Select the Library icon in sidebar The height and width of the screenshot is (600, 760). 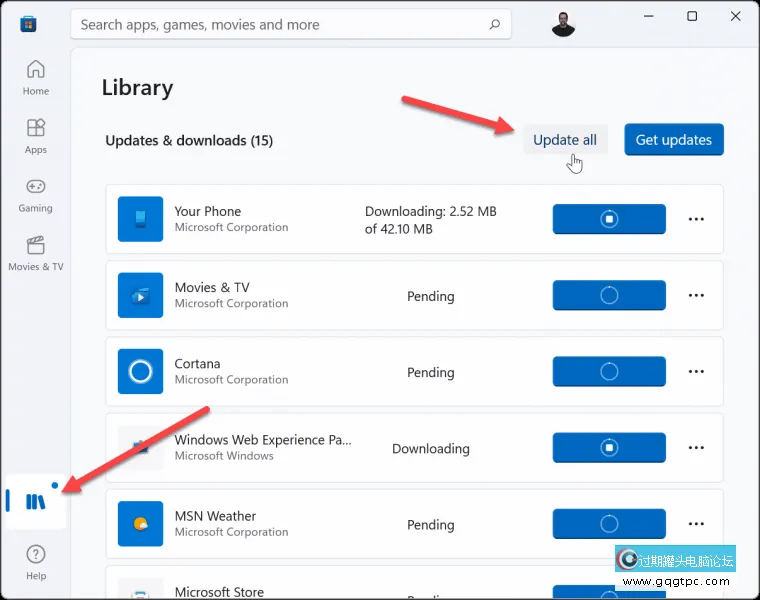pos(36,502)
